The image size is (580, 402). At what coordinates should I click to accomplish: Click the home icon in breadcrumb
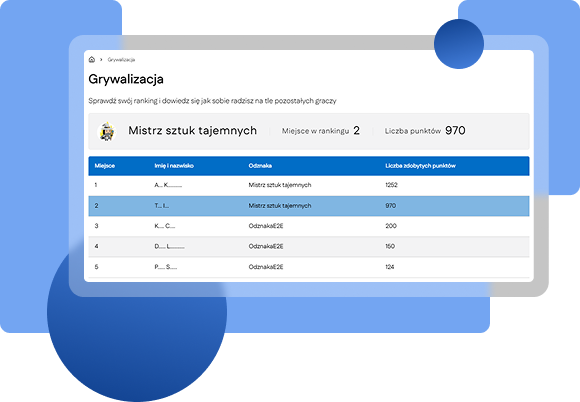tap(92, 60)
